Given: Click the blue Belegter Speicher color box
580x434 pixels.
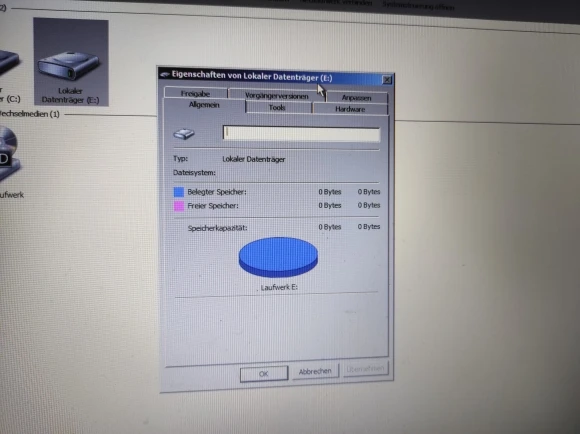Looking at the screenshot, I should coord(179,192).
